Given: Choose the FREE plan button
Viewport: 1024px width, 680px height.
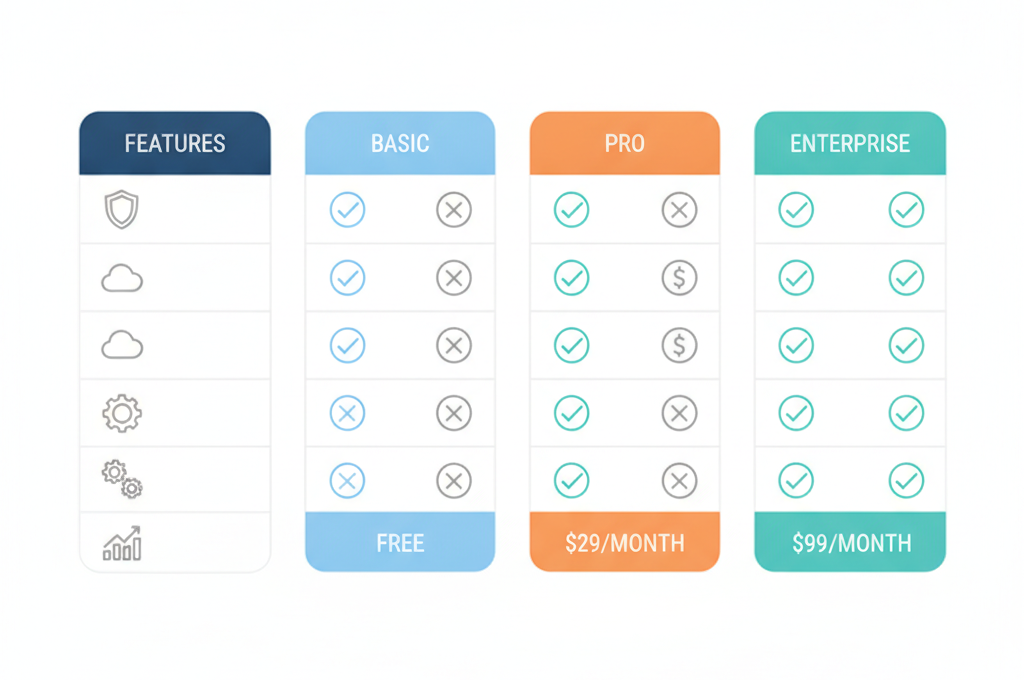Looking at the screenshot, I should tap(400, 542).
